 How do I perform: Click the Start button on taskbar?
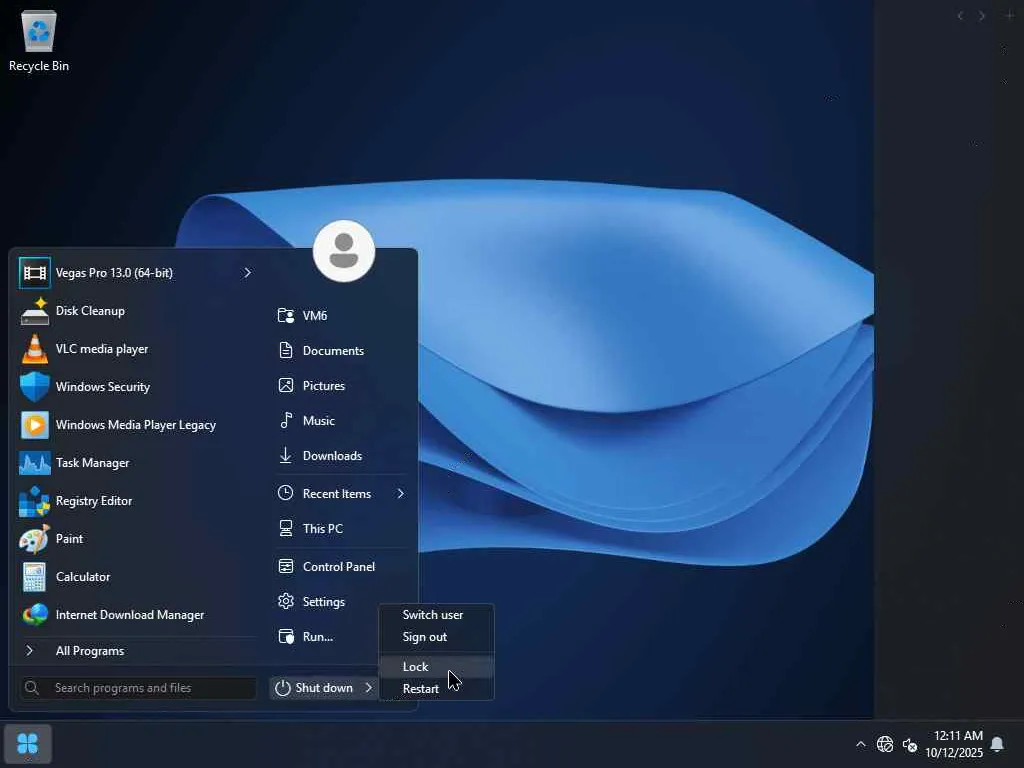click(27, 743)
